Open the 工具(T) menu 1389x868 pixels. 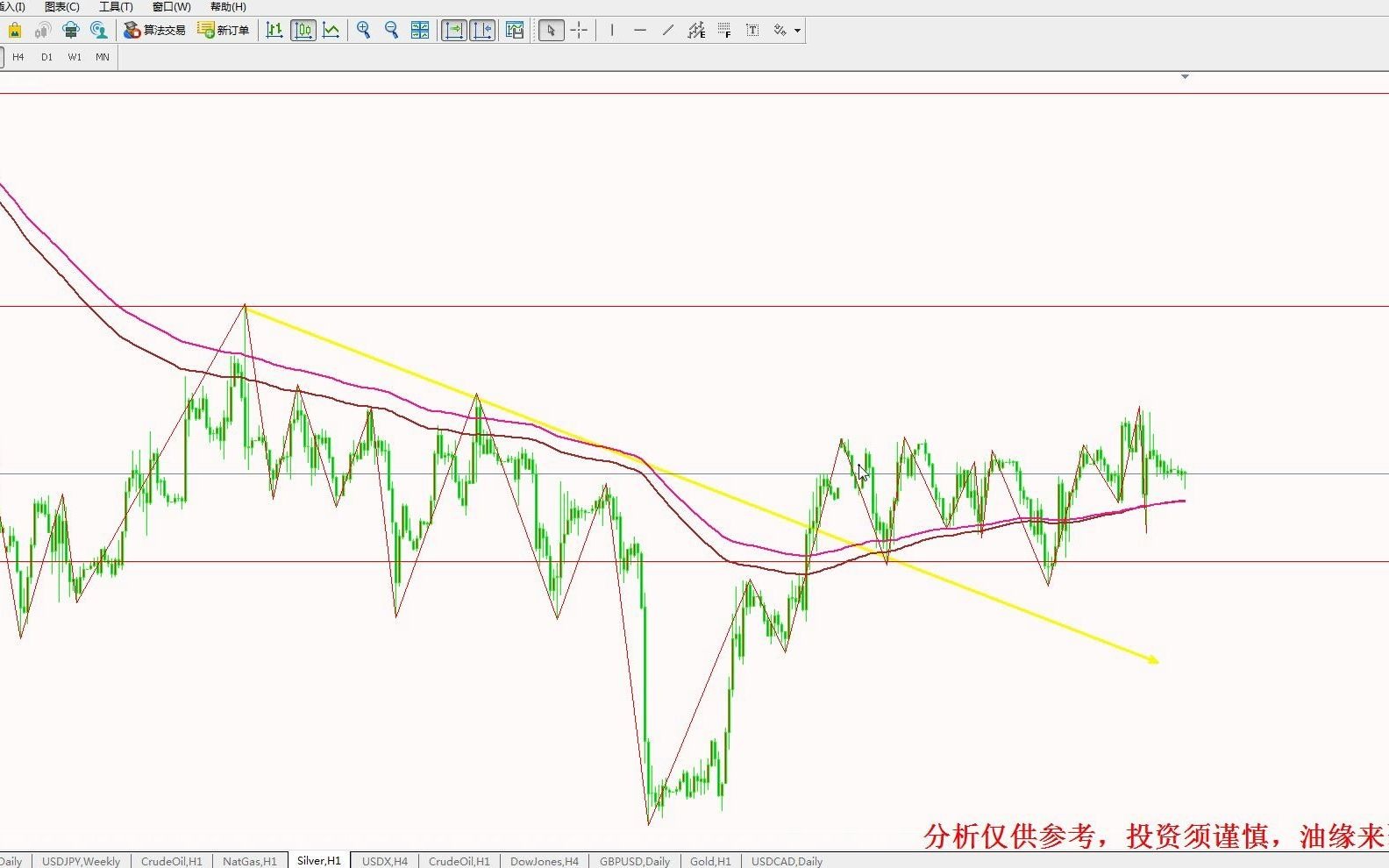pos(116,7)
